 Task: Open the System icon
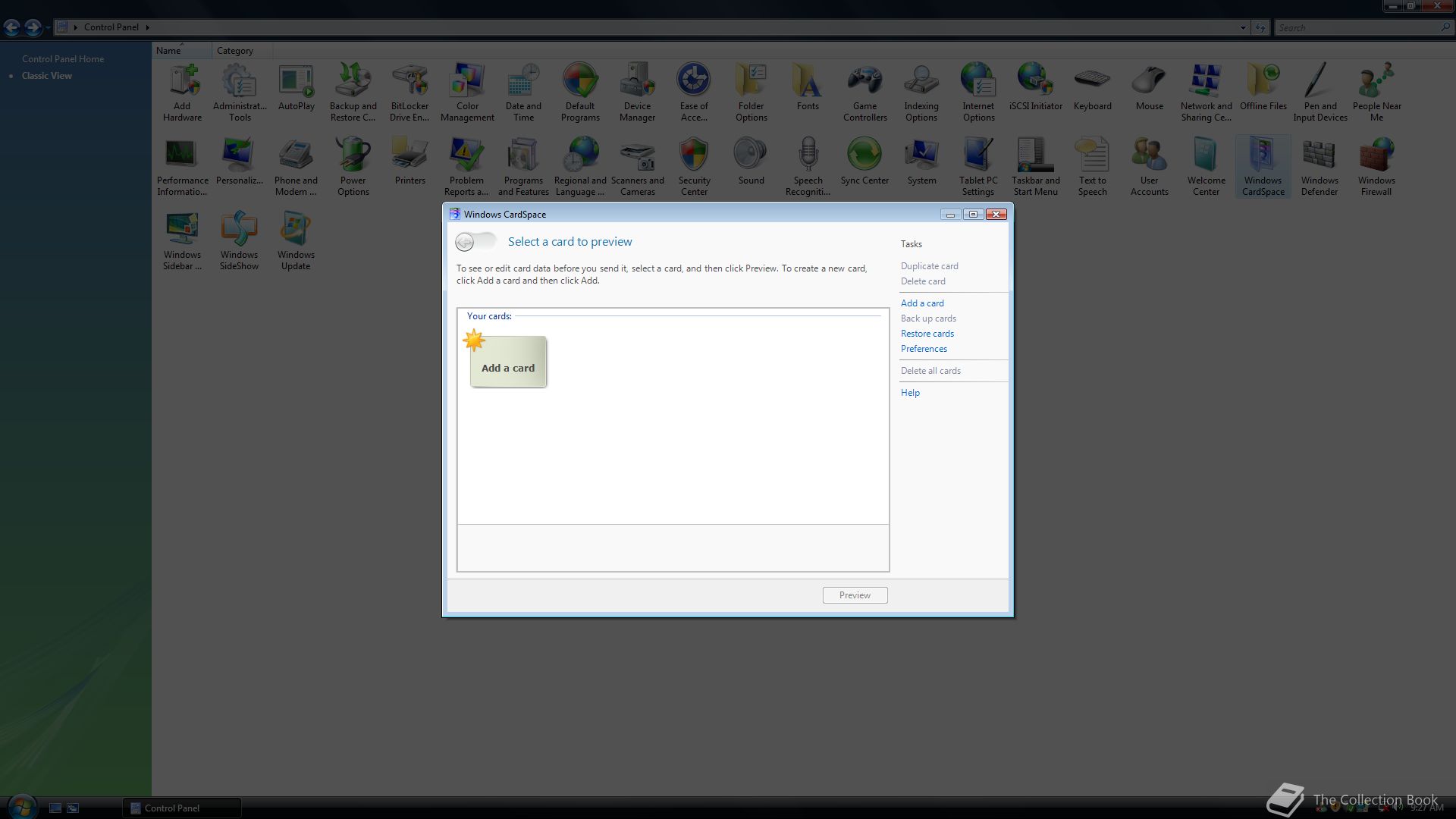coord(921,162)
